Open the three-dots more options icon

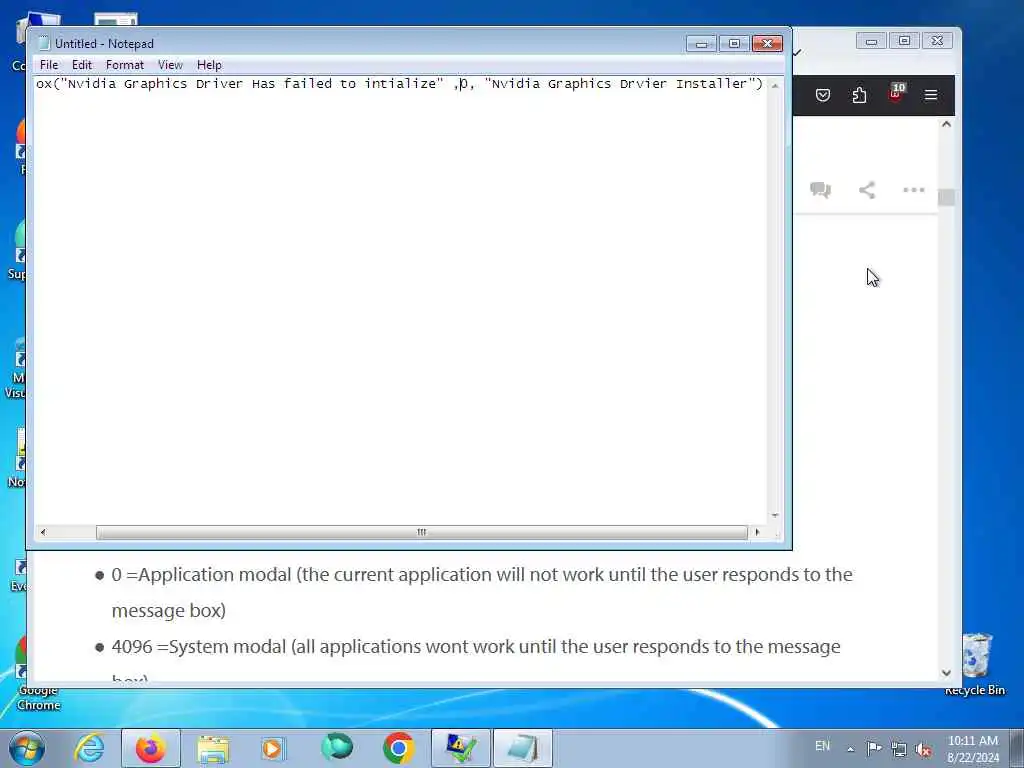(914, 190)
